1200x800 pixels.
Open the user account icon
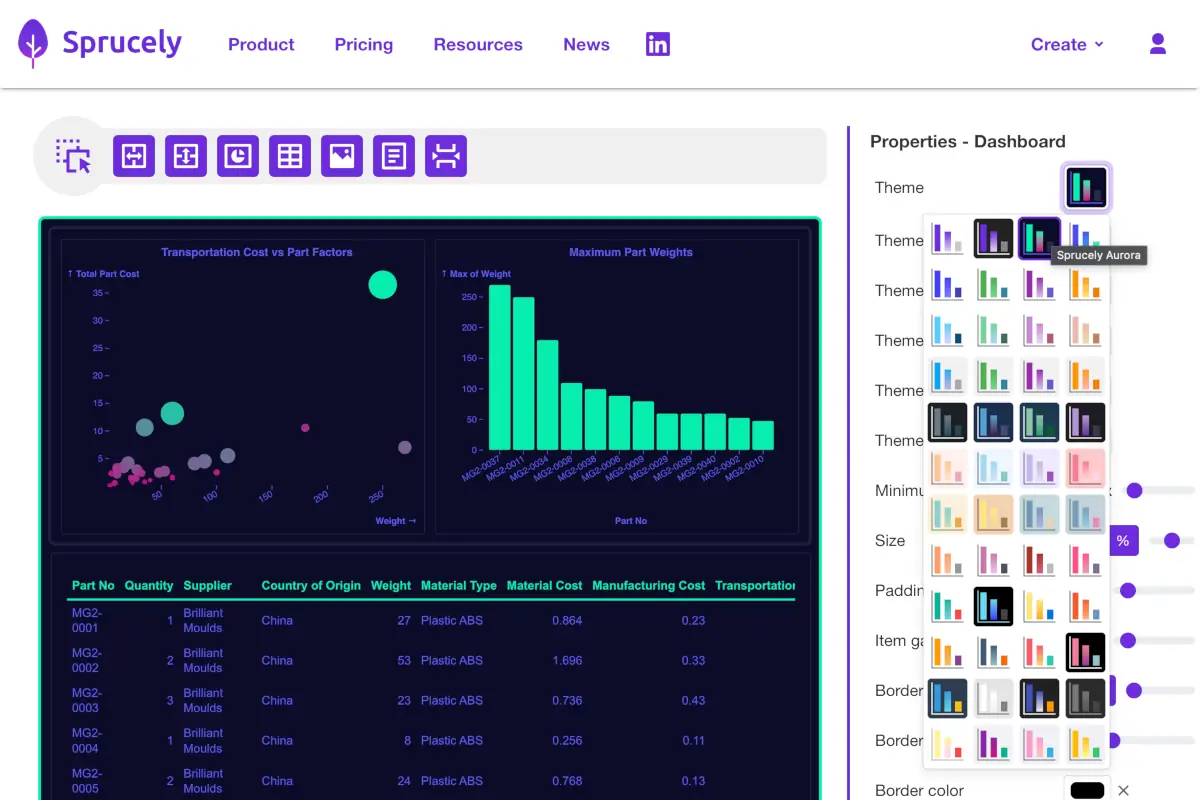coord(1157,44)
